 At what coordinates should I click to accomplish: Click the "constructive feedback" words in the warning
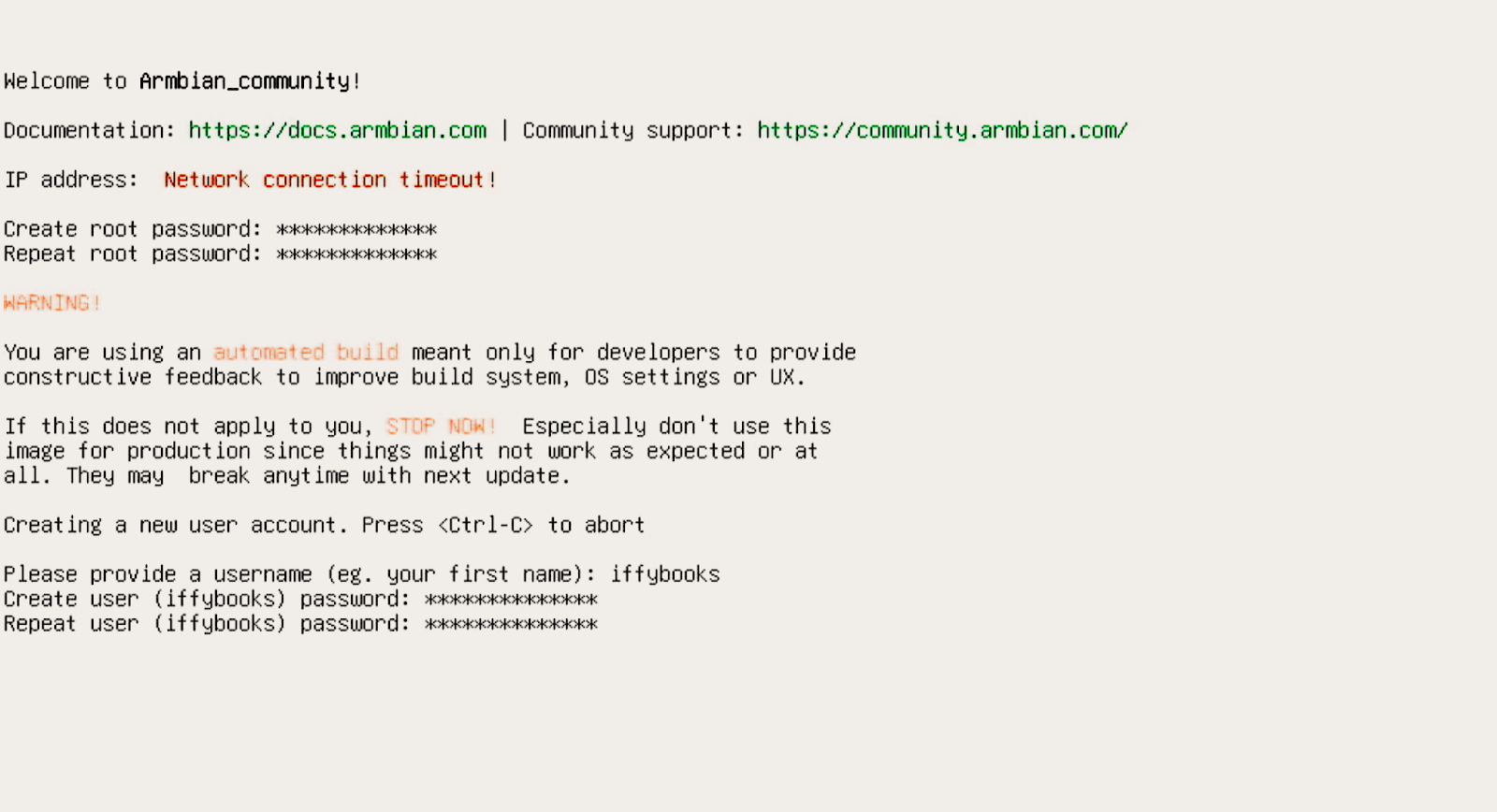[x=132, y=377]
